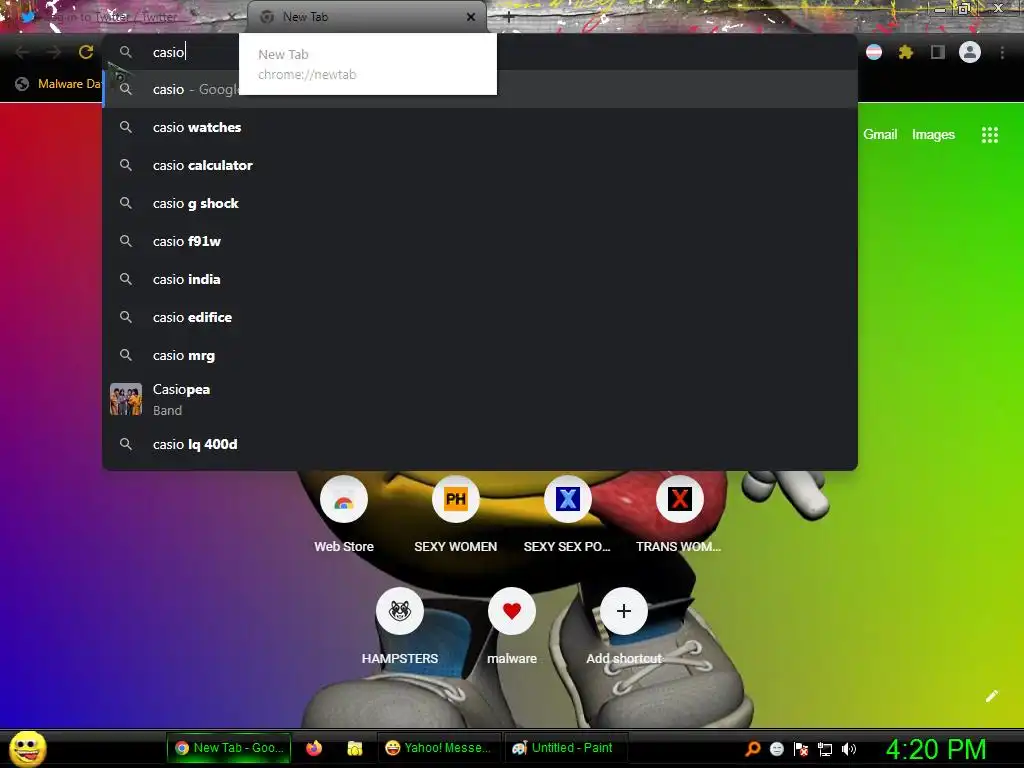Open Firefox from the taskbar

click(314, 748)
